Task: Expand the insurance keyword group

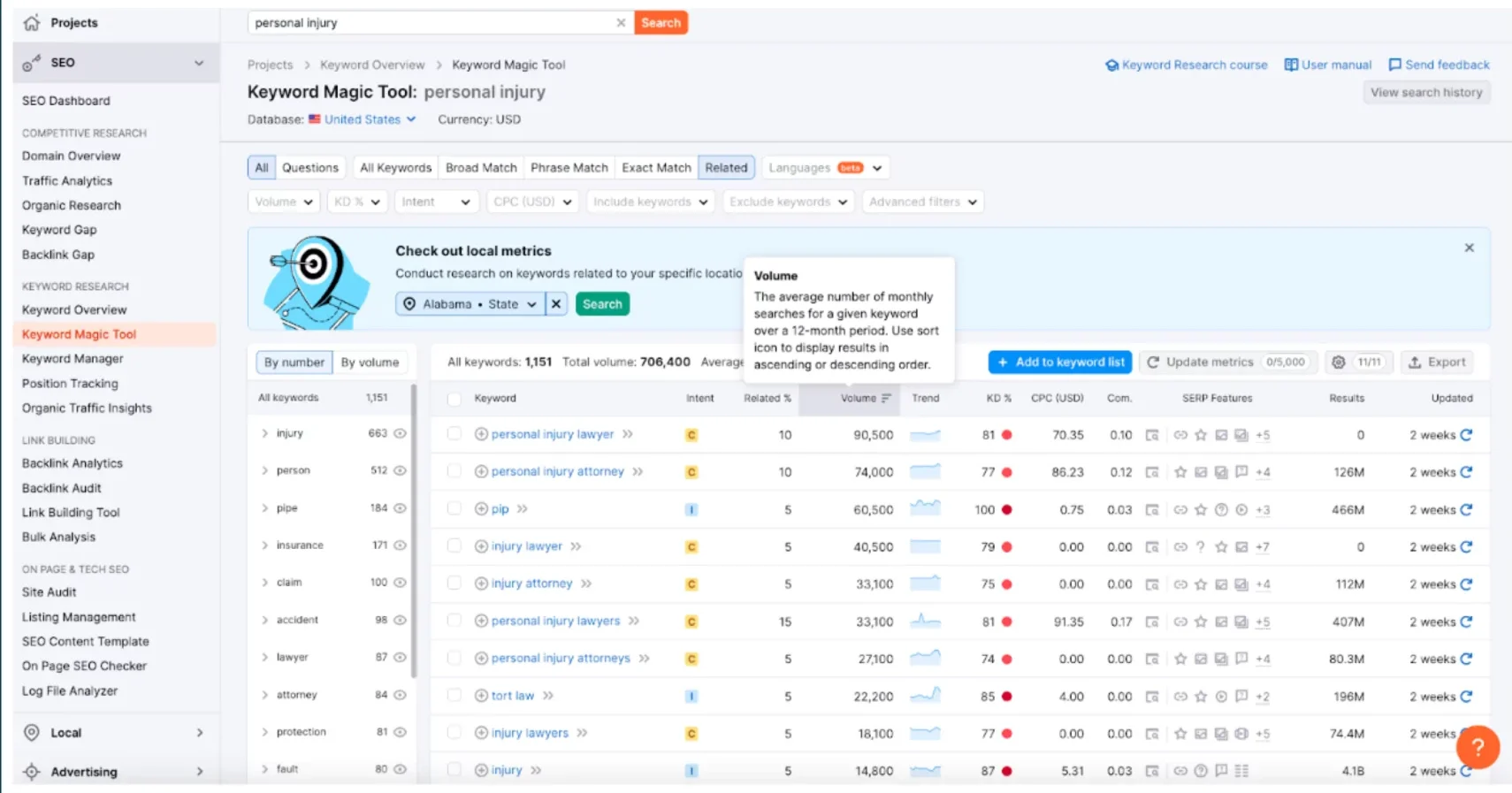Action: click(264, 545)
